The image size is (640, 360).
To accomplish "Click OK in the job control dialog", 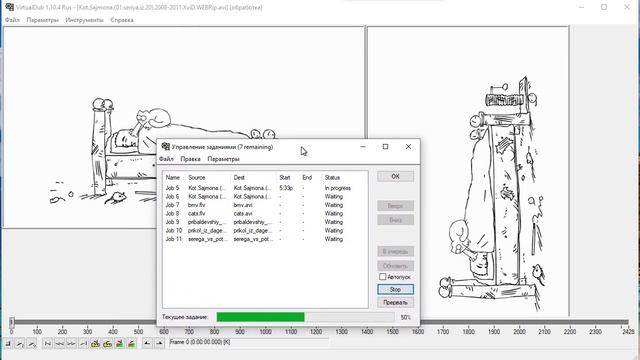I will click(396, 176).
